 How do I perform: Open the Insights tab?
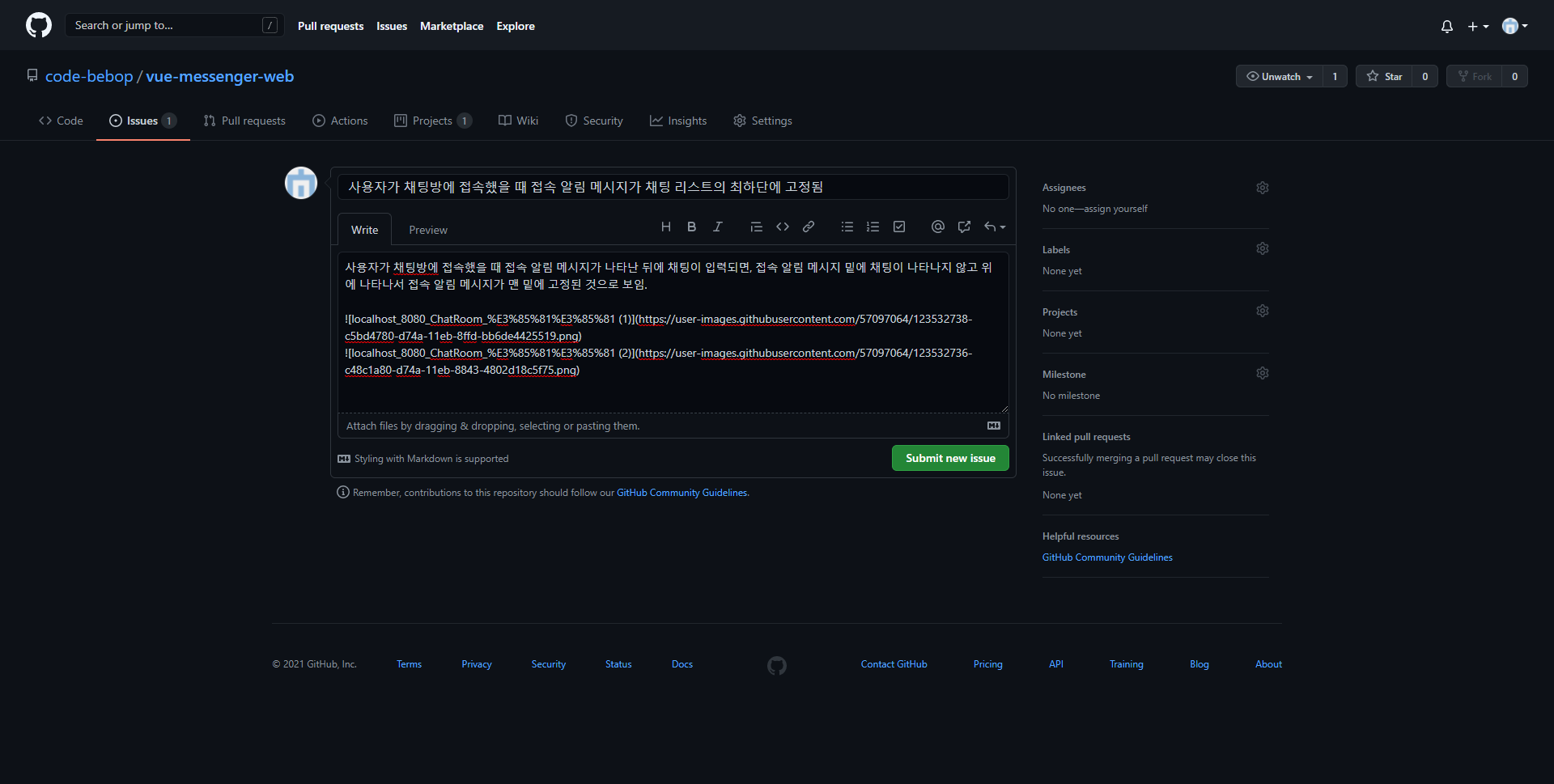678,121
